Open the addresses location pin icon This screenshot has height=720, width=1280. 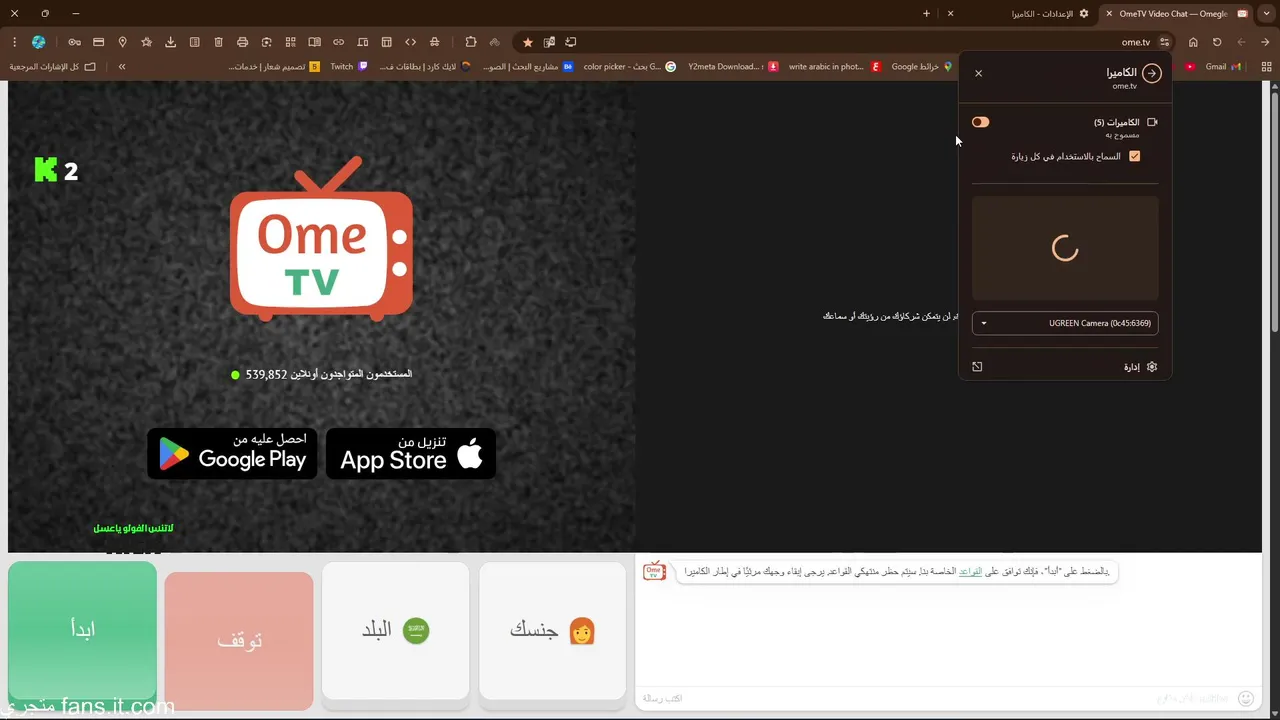pos(122,42)
